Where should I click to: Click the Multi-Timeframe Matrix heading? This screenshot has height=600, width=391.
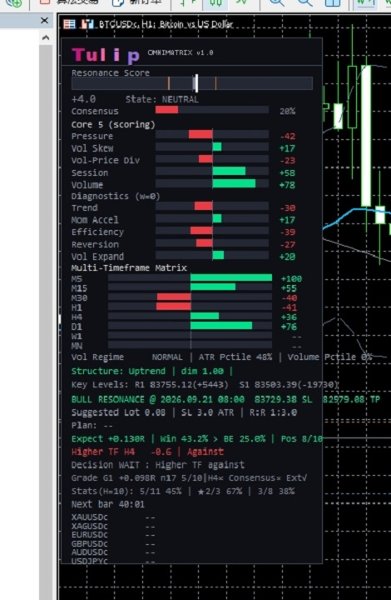click(x=129, y=267)
